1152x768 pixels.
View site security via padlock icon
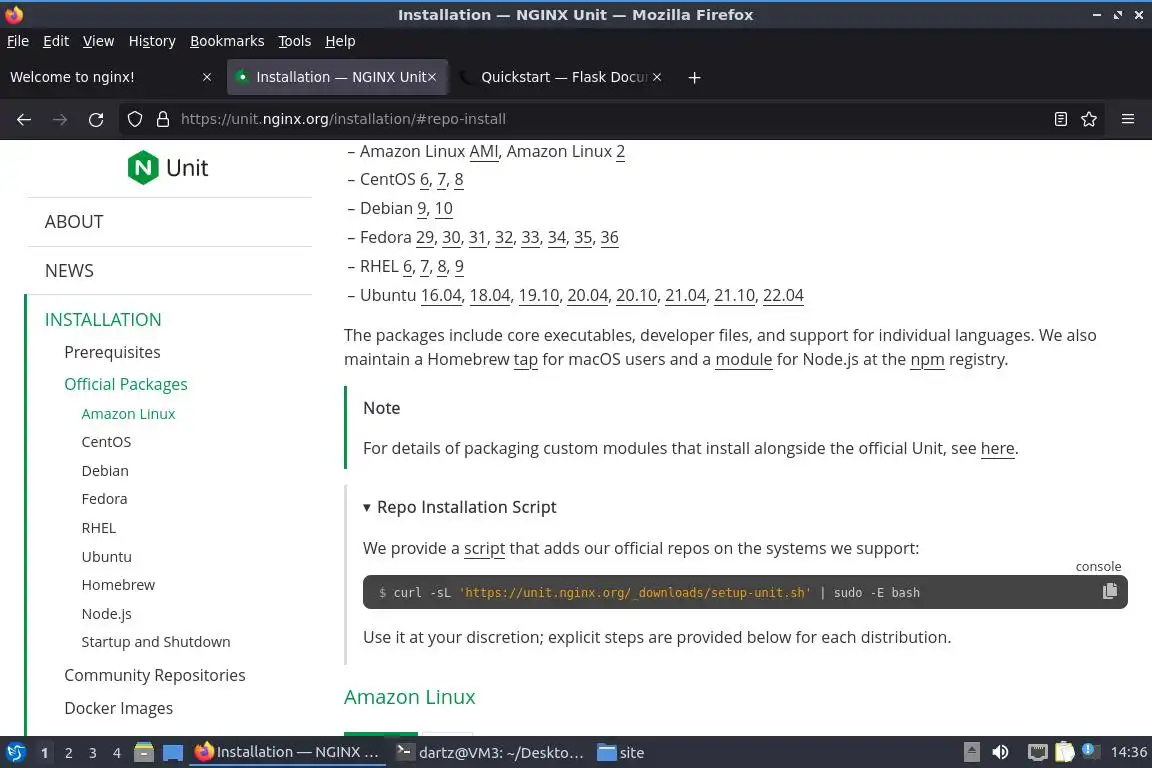pos(163,119)
